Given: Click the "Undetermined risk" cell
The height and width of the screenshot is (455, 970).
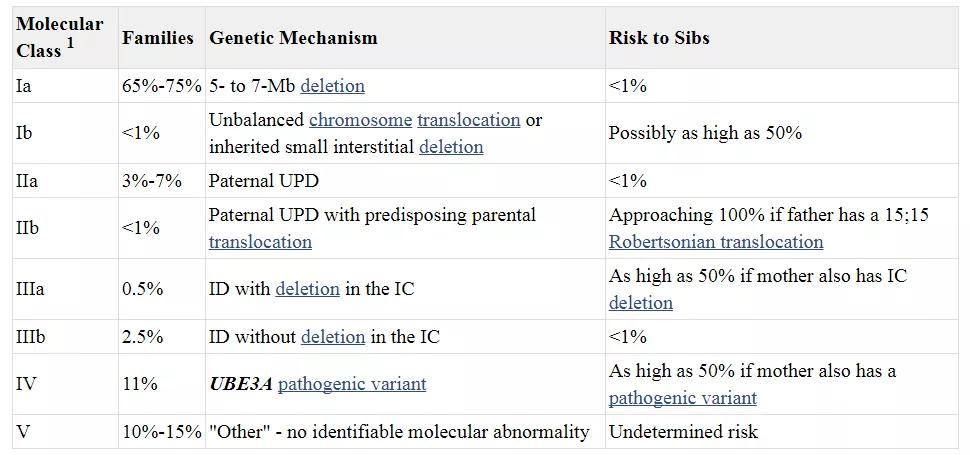Looking at the screenshot, I should click(683, 432).
